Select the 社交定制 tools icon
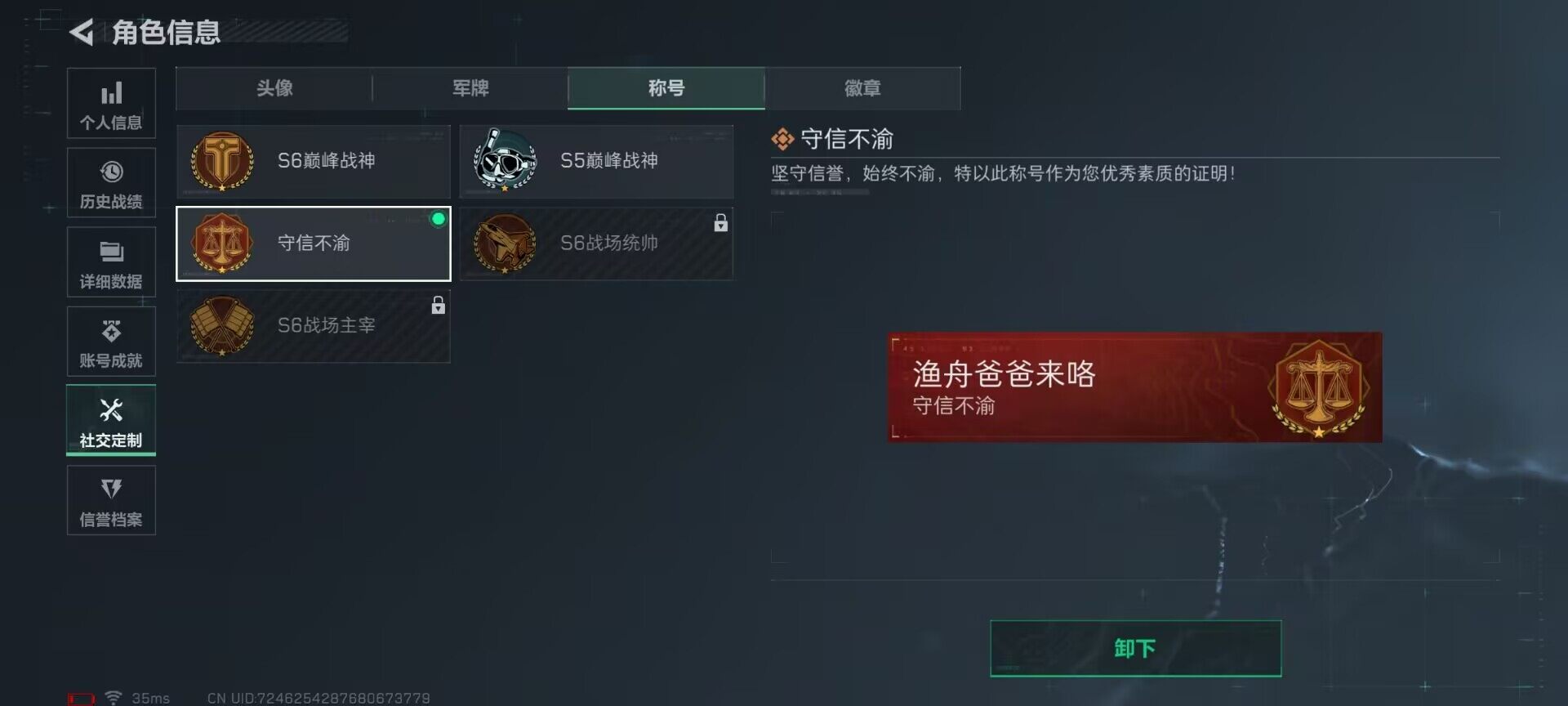The height and width of the screenshot is (706, 1568). (x=112, y=409)
